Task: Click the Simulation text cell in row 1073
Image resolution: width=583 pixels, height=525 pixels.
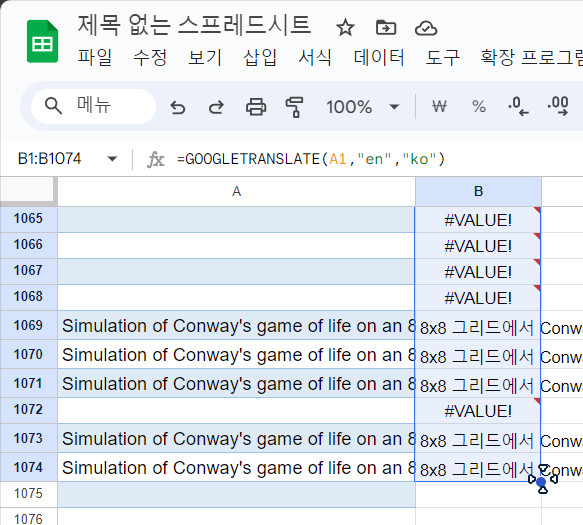Action: tap(236, 439)
